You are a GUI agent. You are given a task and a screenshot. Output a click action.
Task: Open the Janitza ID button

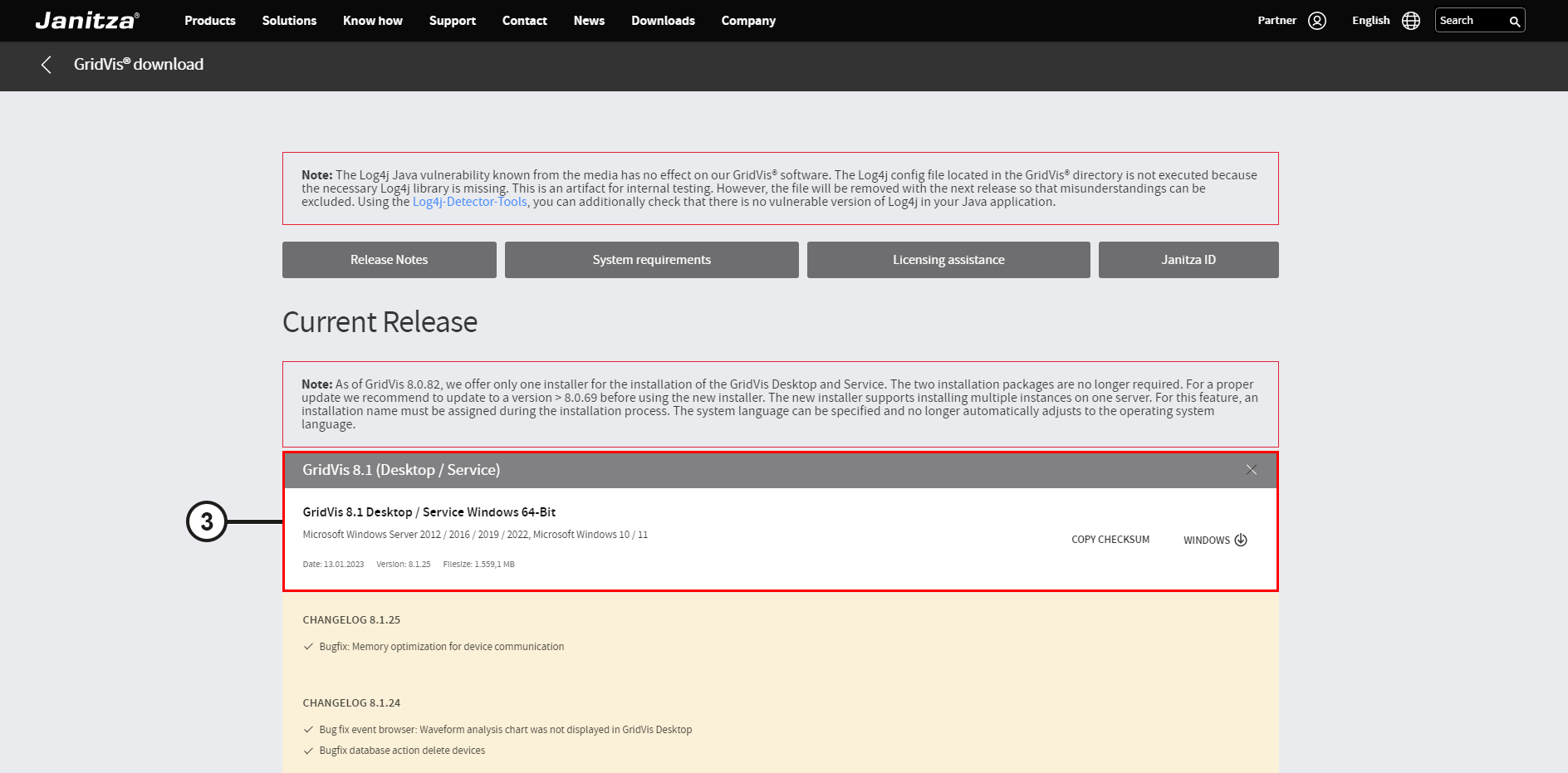coord(1188,260)
